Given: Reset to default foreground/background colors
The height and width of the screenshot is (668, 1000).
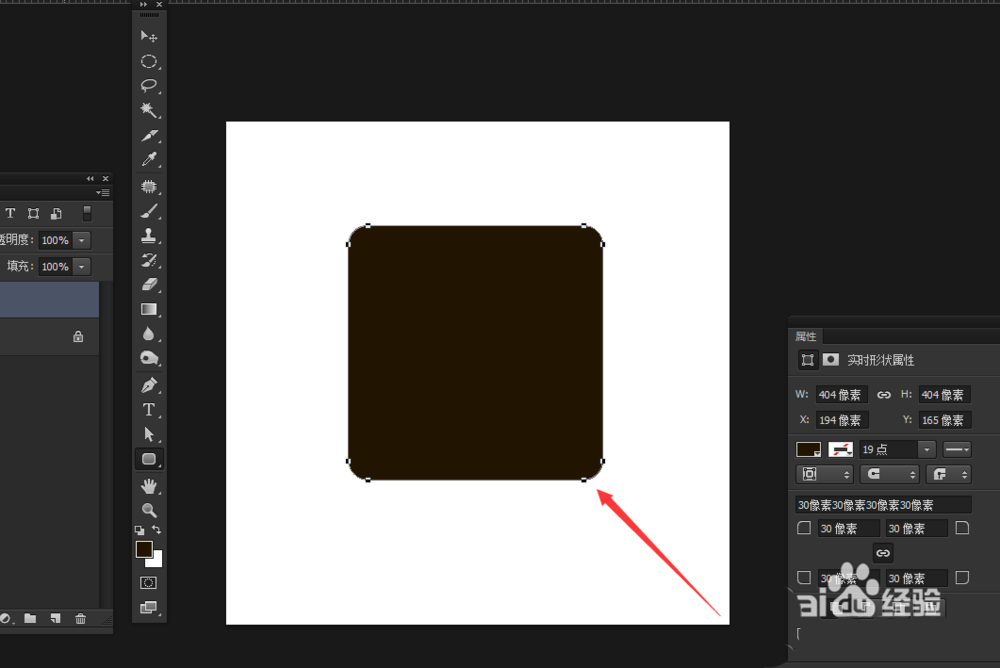Looking at the screenshot, I should [140, 530].
